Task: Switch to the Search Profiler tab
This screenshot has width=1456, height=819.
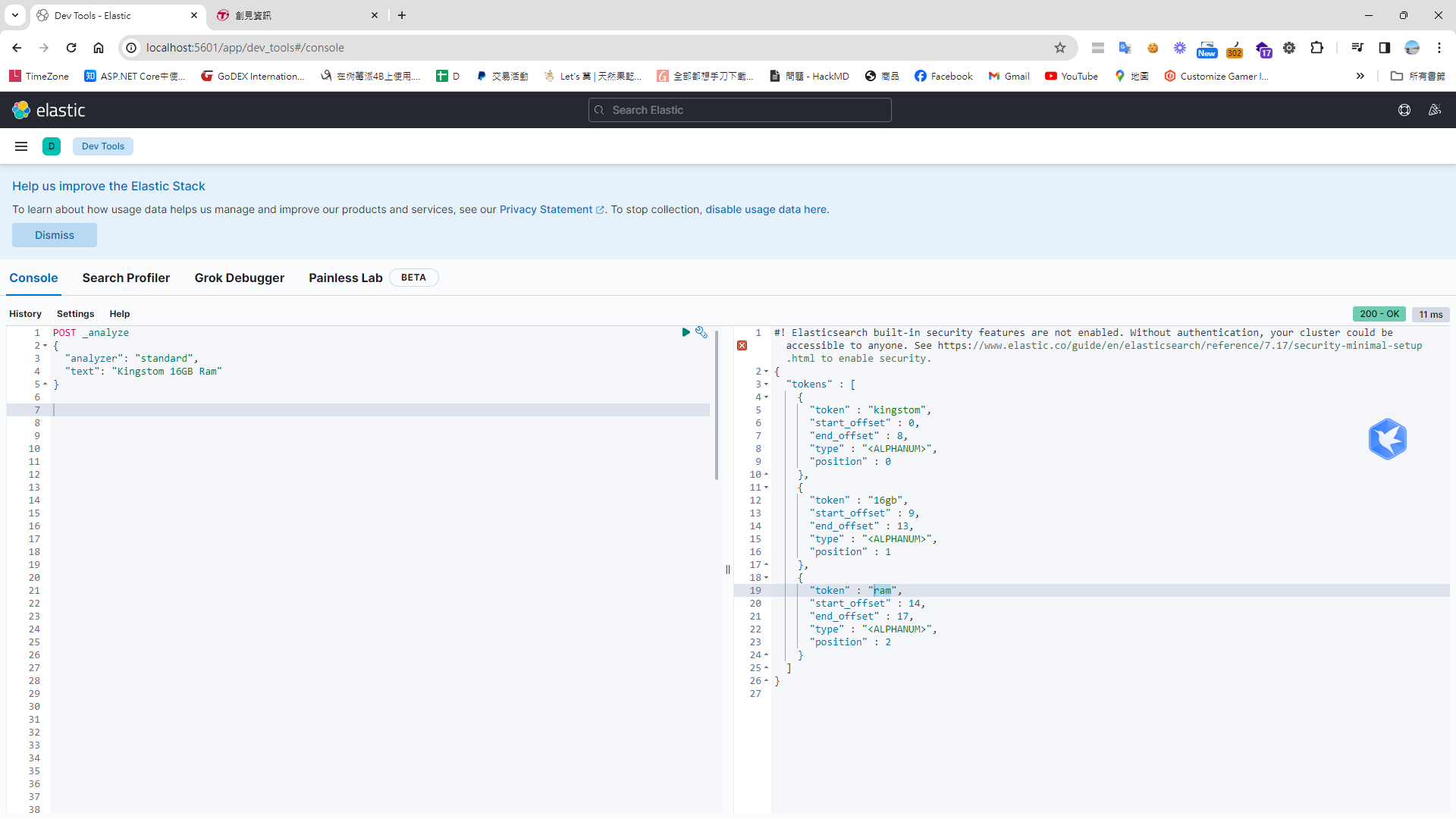Action: 126,278
